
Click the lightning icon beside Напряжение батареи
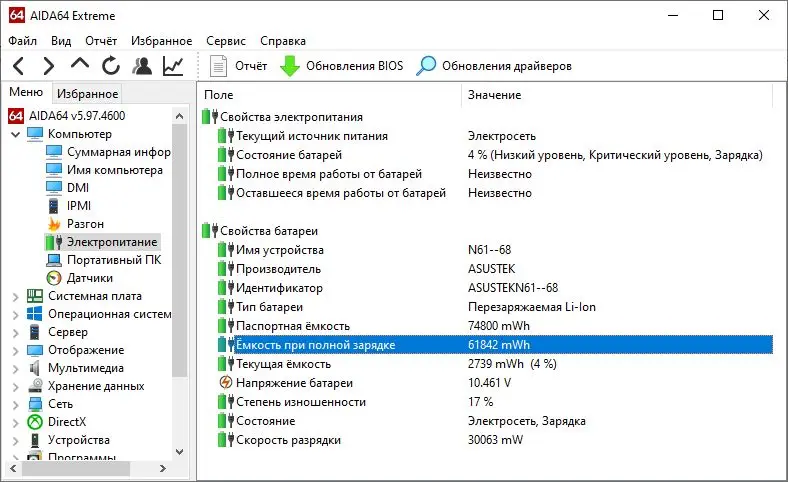coord(226,383)
